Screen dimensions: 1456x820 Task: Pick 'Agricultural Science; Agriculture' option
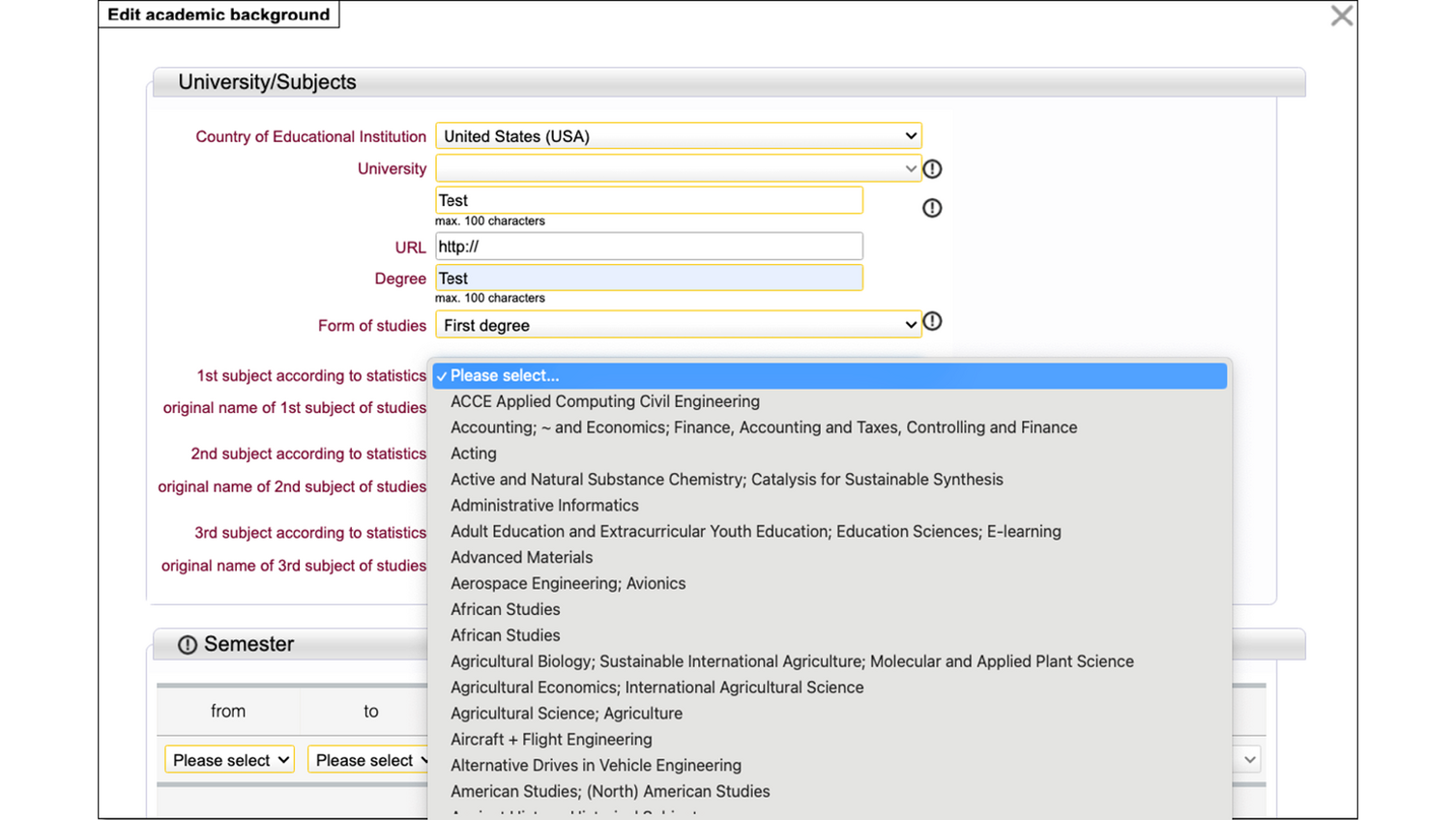(566, 714)
